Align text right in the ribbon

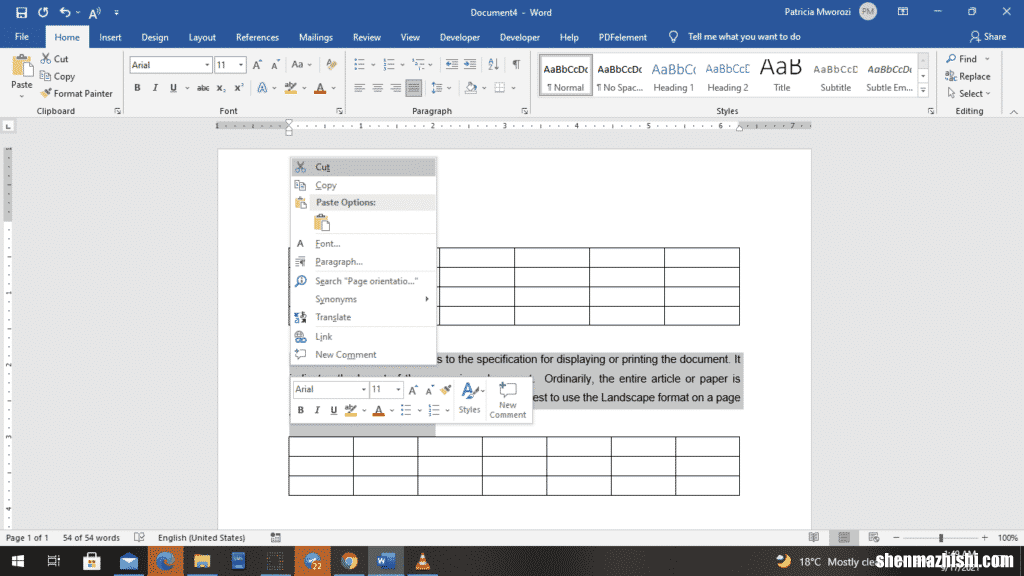coord(396,88)
